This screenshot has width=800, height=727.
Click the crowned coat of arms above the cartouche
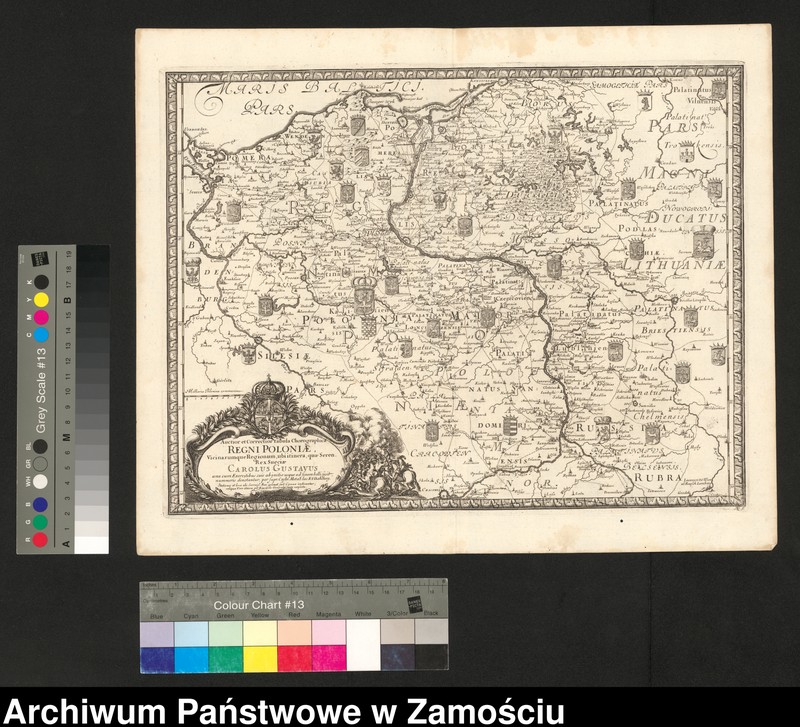pos(269,406)
